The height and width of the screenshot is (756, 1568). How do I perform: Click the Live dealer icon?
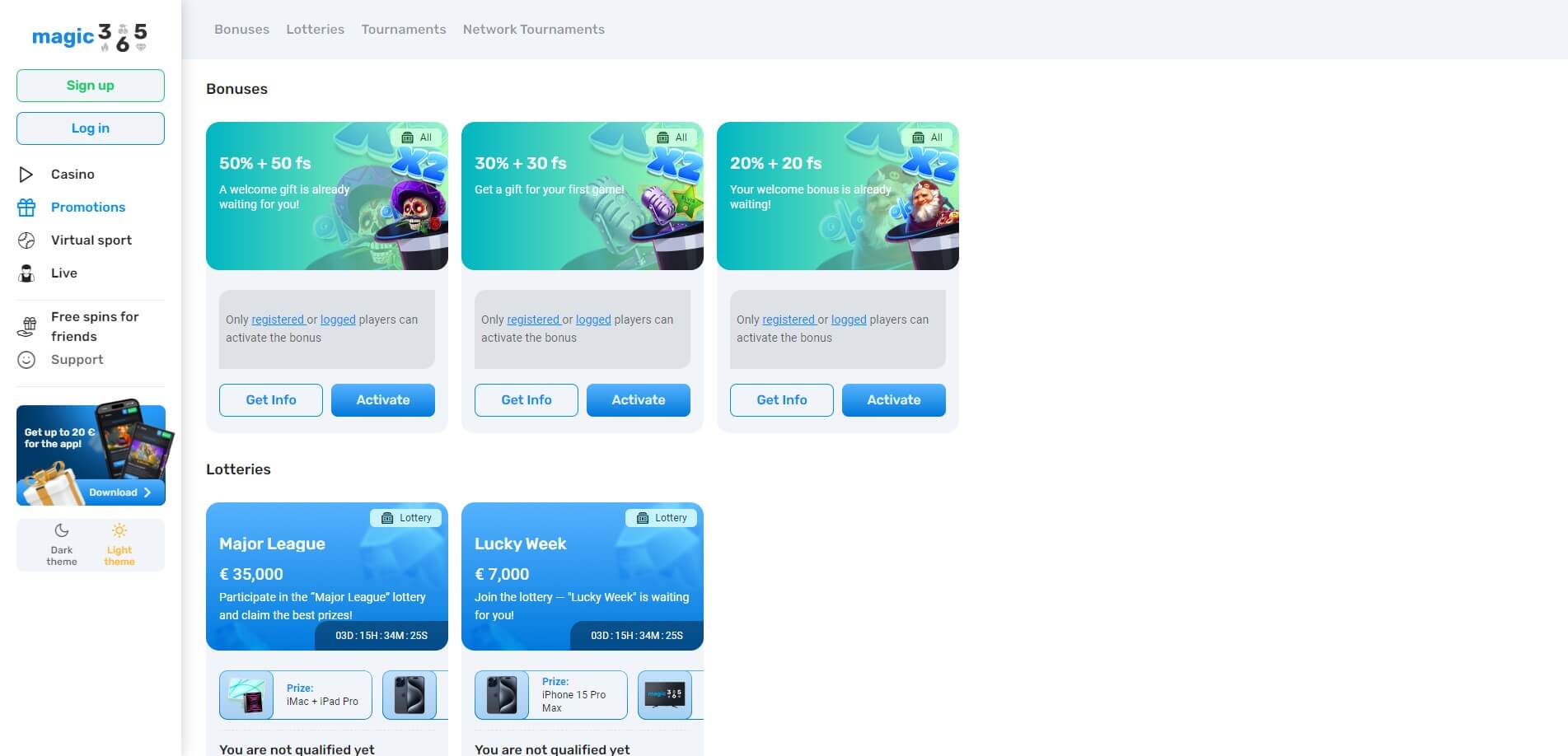[x=26, y=273]
